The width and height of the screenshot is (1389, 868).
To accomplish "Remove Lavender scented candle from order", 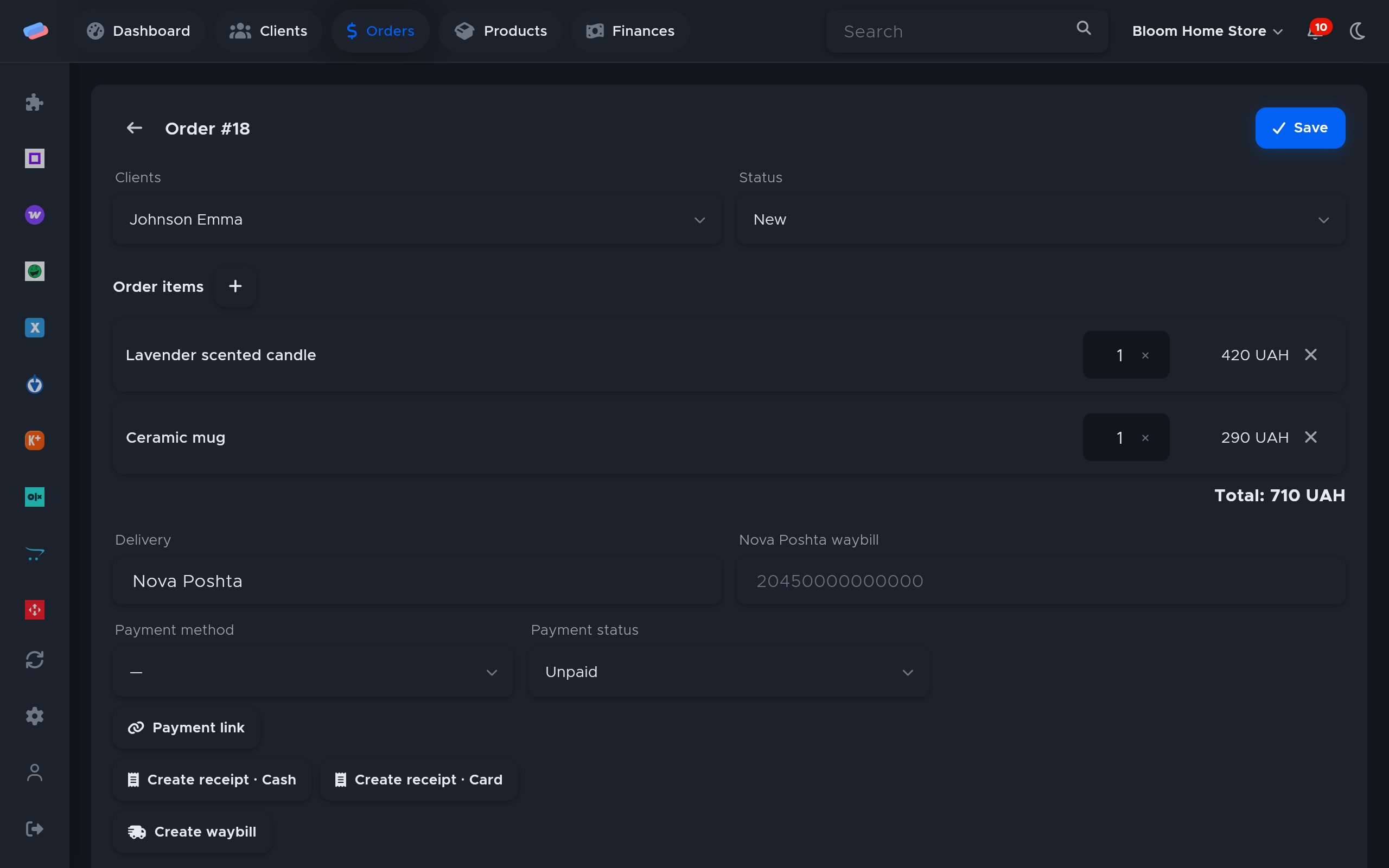I will [x=1311, y=355].
